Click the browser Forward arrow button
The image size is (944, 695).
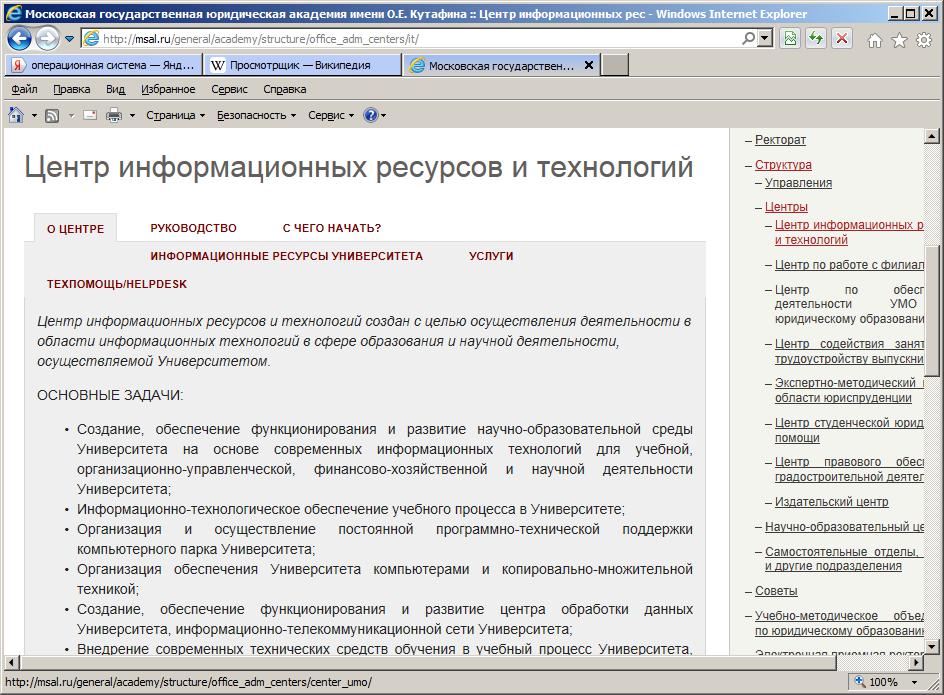[x=48, y=39]
